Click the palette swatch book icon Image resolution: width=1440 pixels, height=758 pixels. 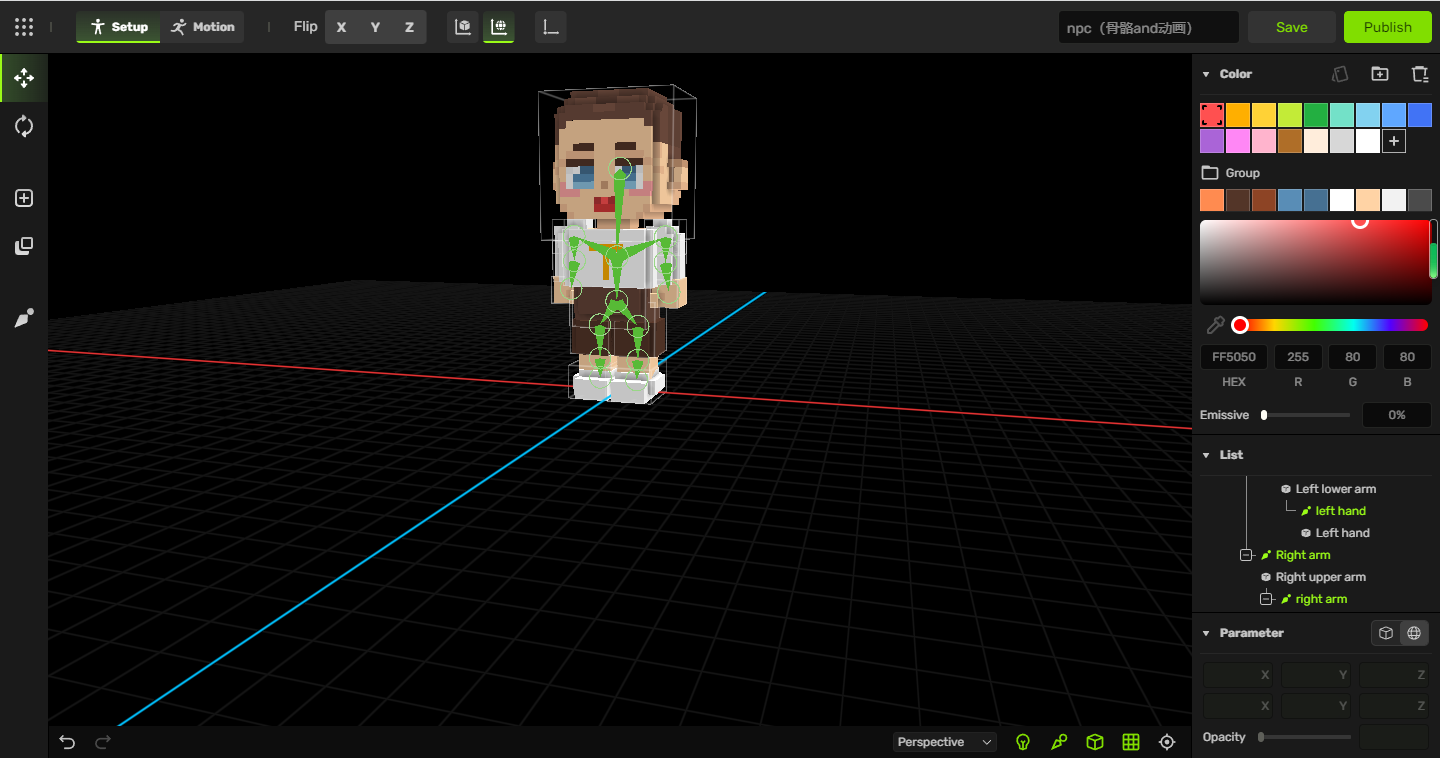coord(1340,74)
